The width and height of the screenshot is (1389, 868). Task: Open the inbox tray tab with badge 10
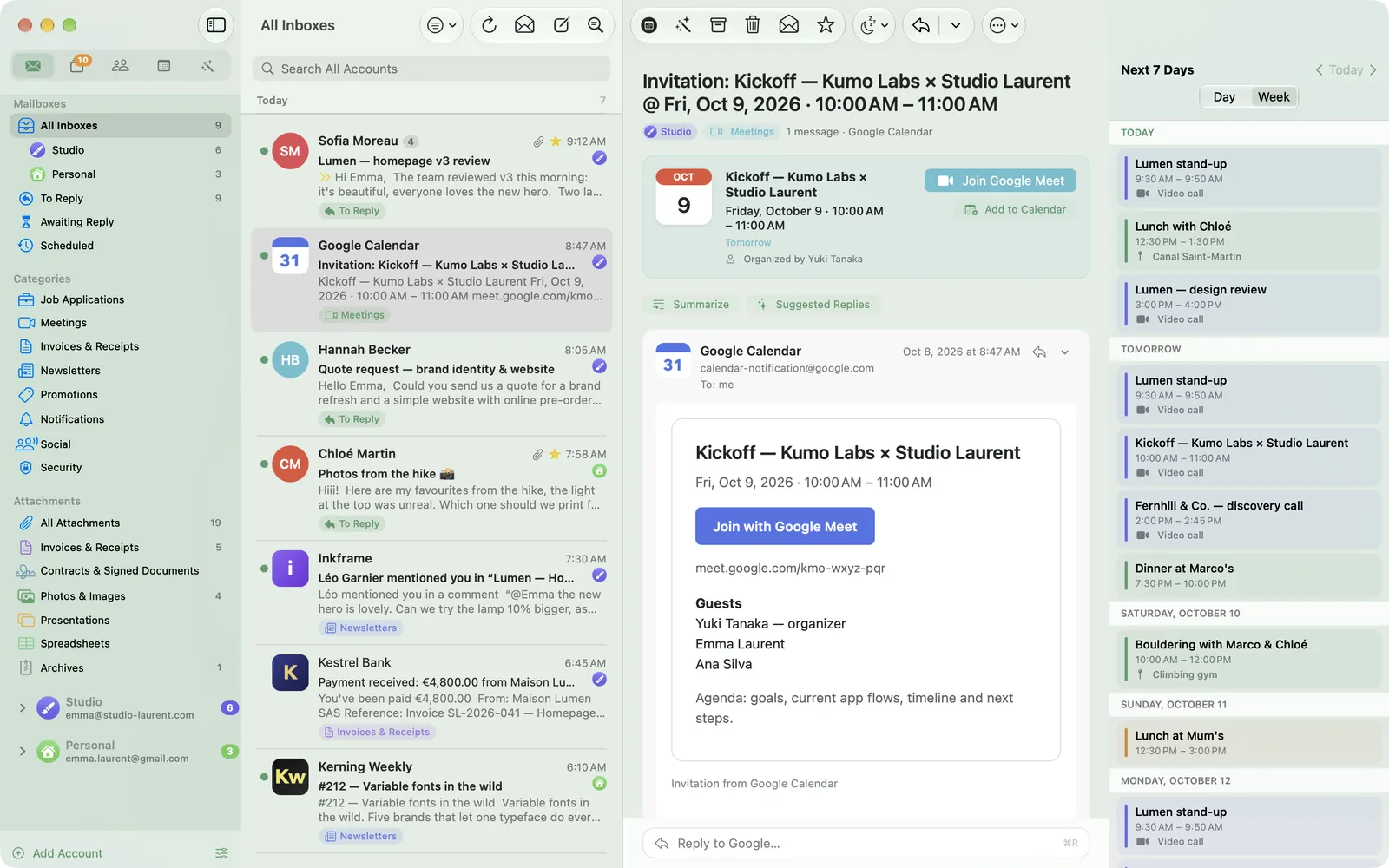[77, 66]
